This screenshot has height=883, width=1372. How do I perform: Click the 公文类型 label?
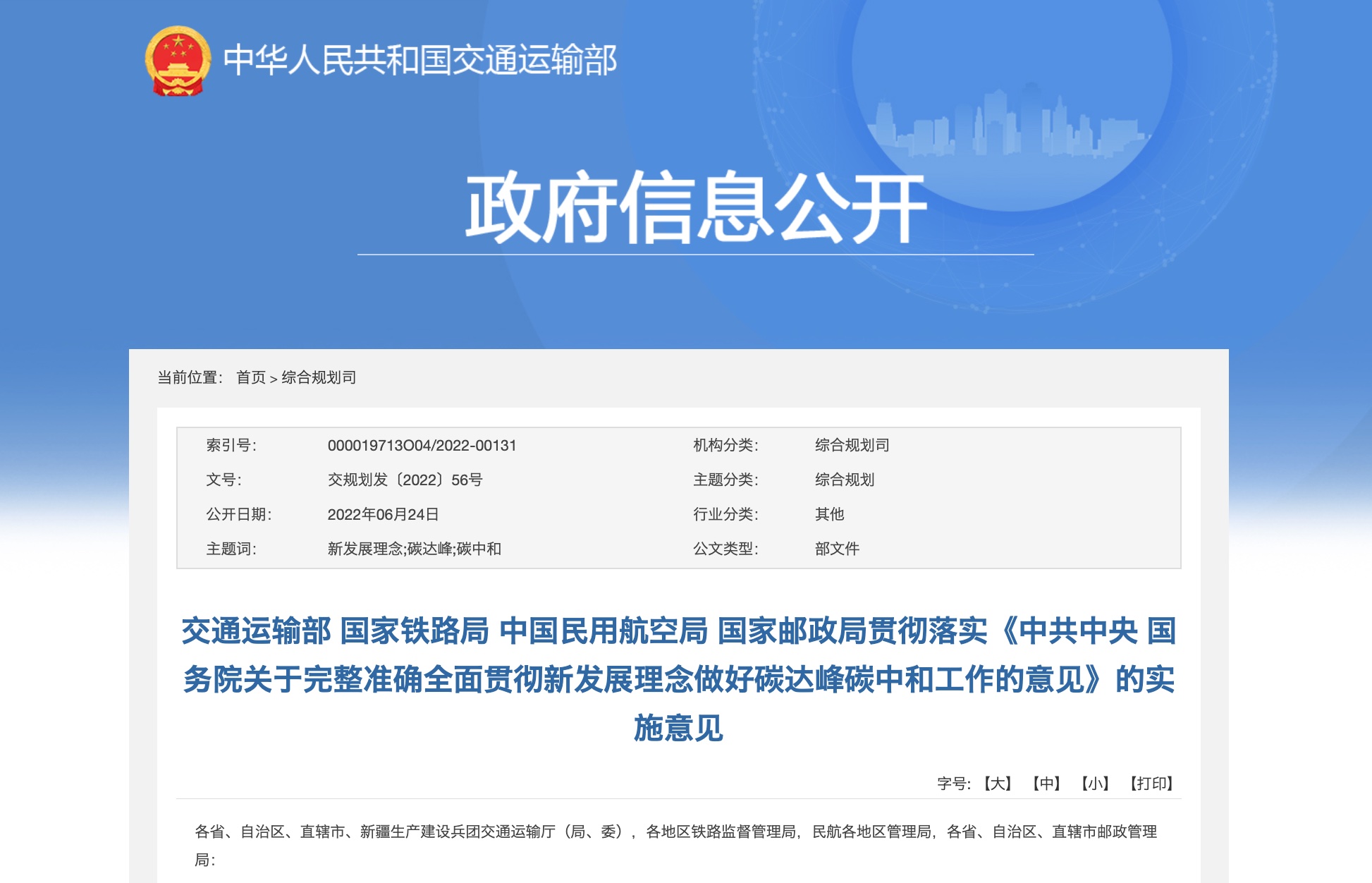point(726,549)
